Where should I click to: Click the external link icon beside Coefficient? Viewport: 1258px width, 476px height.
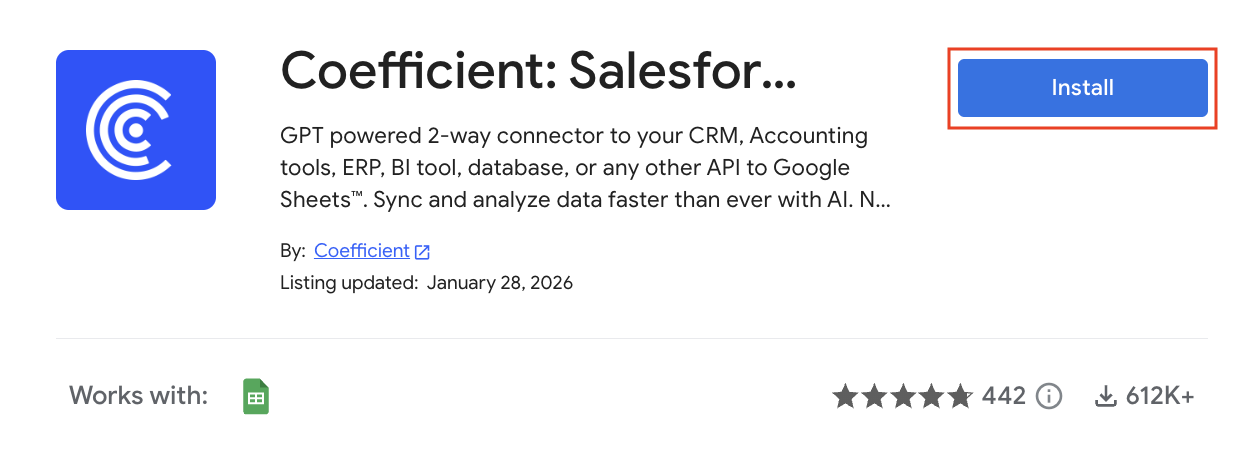tap(423, 252)
